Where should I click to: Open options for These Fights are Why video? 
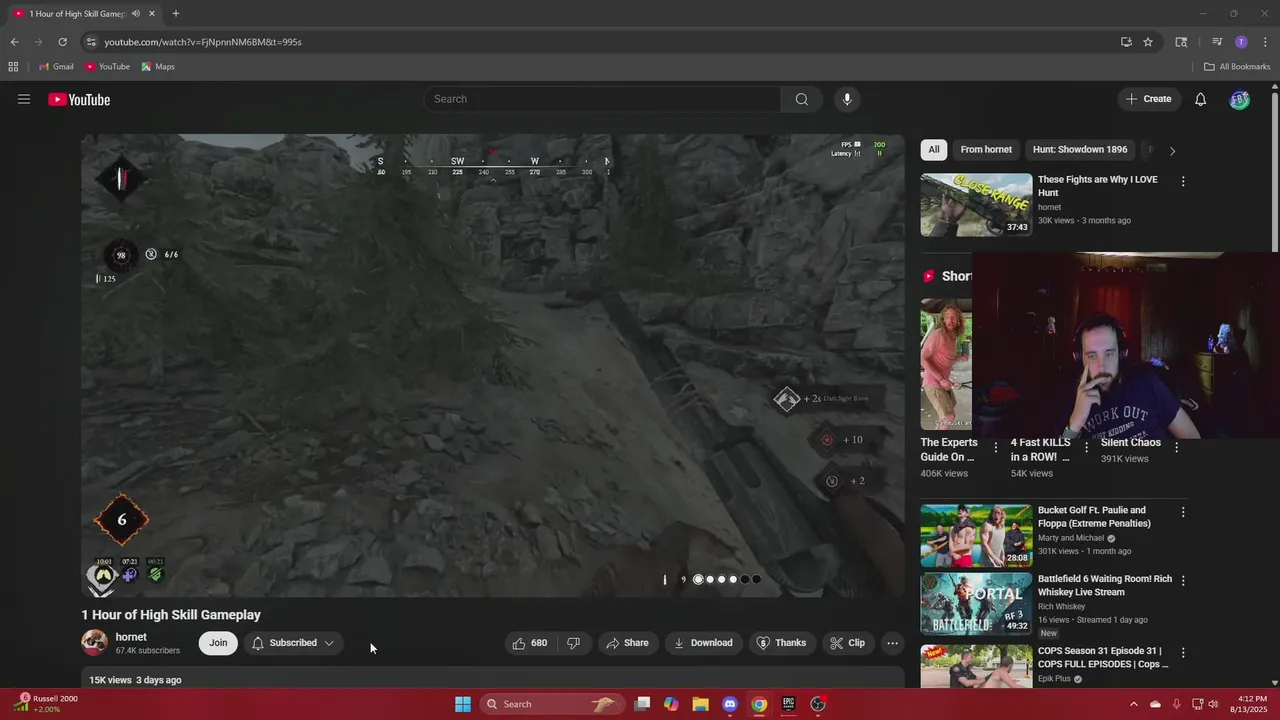point(1183,182)
